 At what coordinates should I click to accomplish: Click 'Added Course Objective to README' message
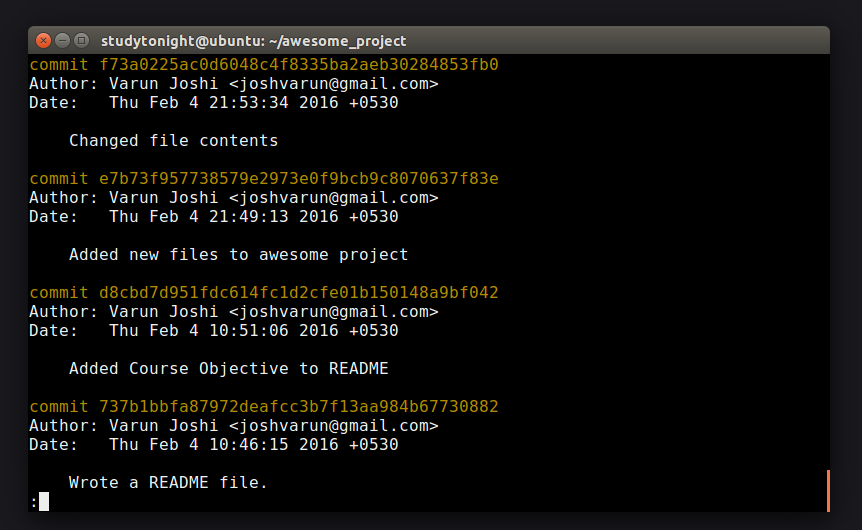click(229, 368)
